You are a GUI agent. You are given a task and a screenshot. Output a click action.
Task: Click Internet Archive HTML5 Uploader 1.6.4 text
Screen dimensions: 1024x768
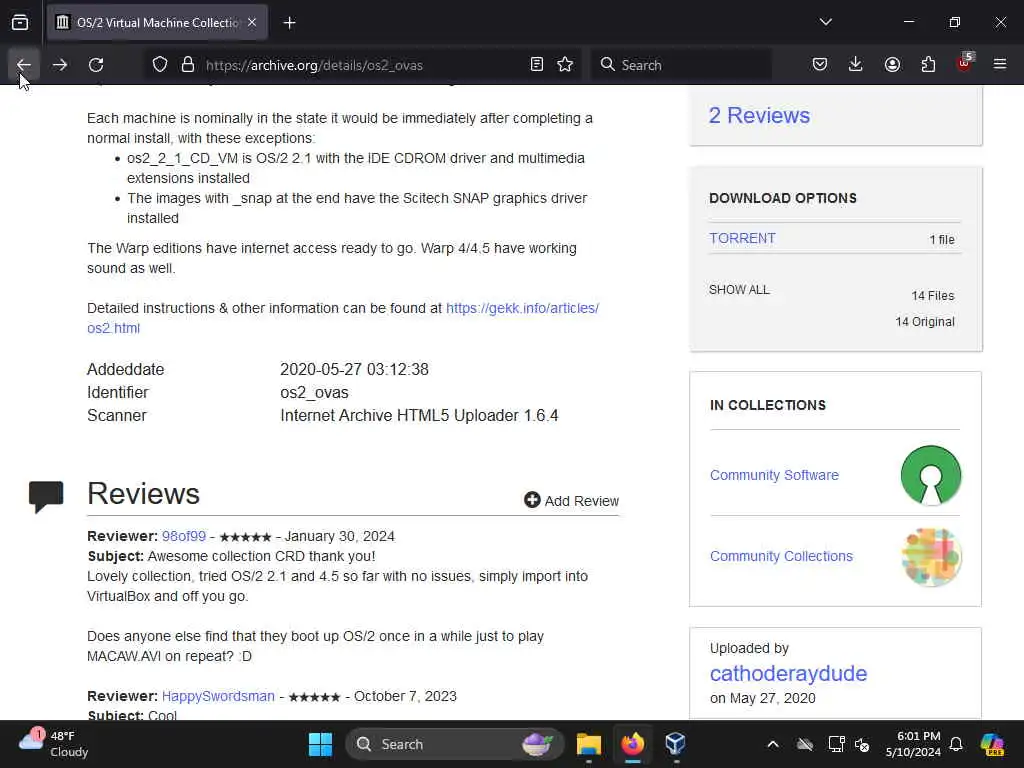coord(419,415)
